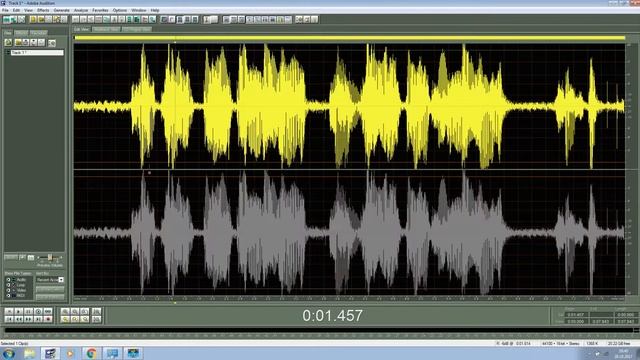
Task: Open the Sort By dropdown in Files panel
Action: point(50,280)
